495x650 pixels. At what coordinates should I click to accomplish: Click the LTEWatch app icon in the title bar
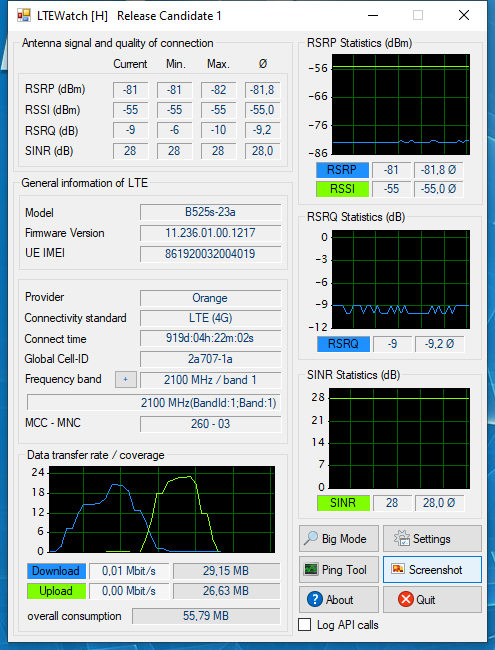pos(24,16)
